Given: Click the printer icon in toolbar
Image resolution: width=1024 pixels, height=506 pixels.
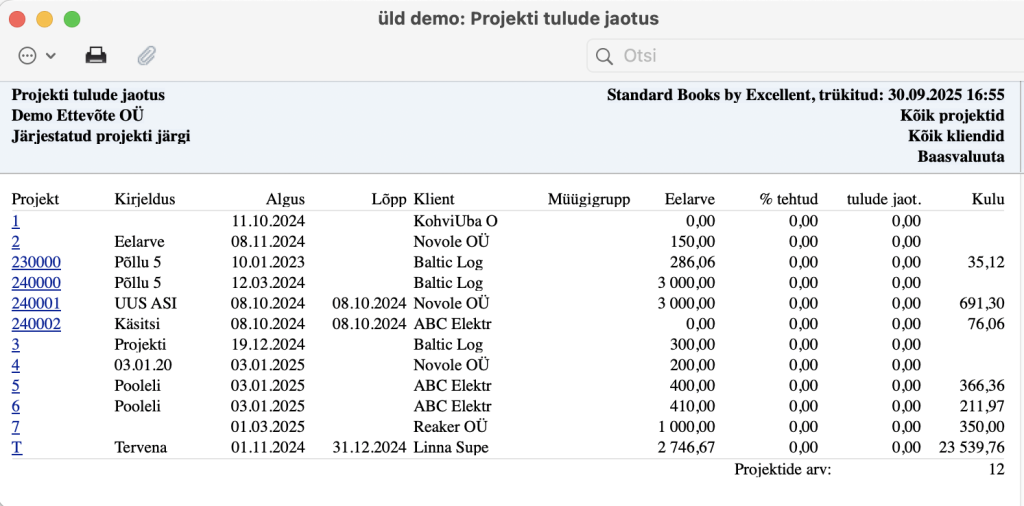Looking at the screenshot, I should [96, 55].
